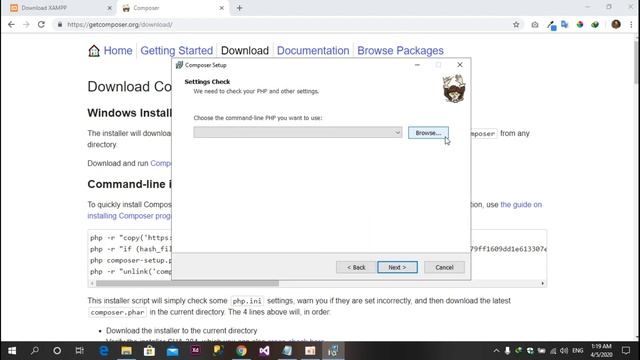Launch Microsoft Edge from taskbar
The height and width of the screenshot is (360, 640).
pyautogui.click(x=104, y=351)
